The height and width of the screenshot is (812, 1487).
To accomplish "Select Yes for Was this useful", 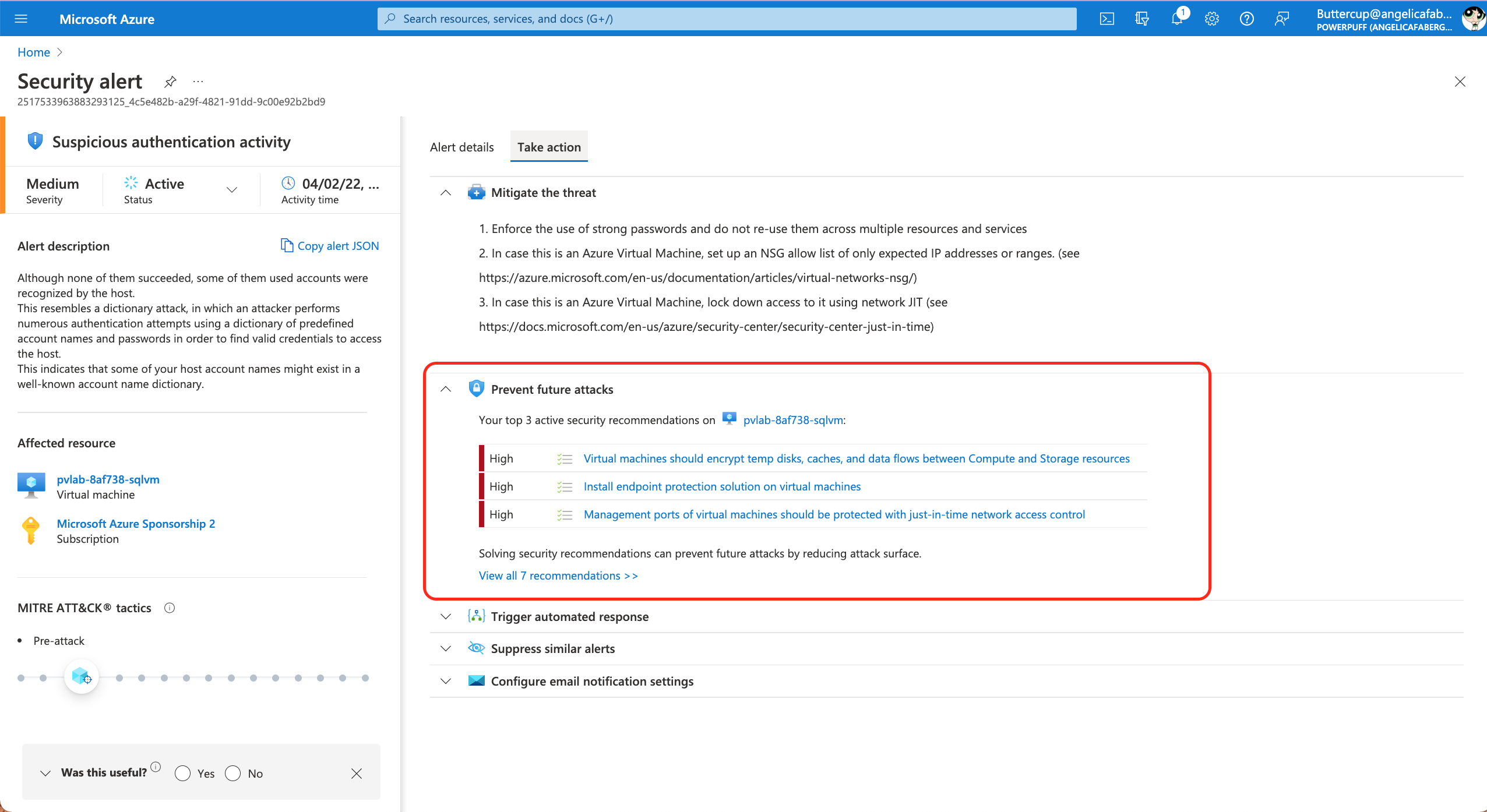I will point(182,773).
